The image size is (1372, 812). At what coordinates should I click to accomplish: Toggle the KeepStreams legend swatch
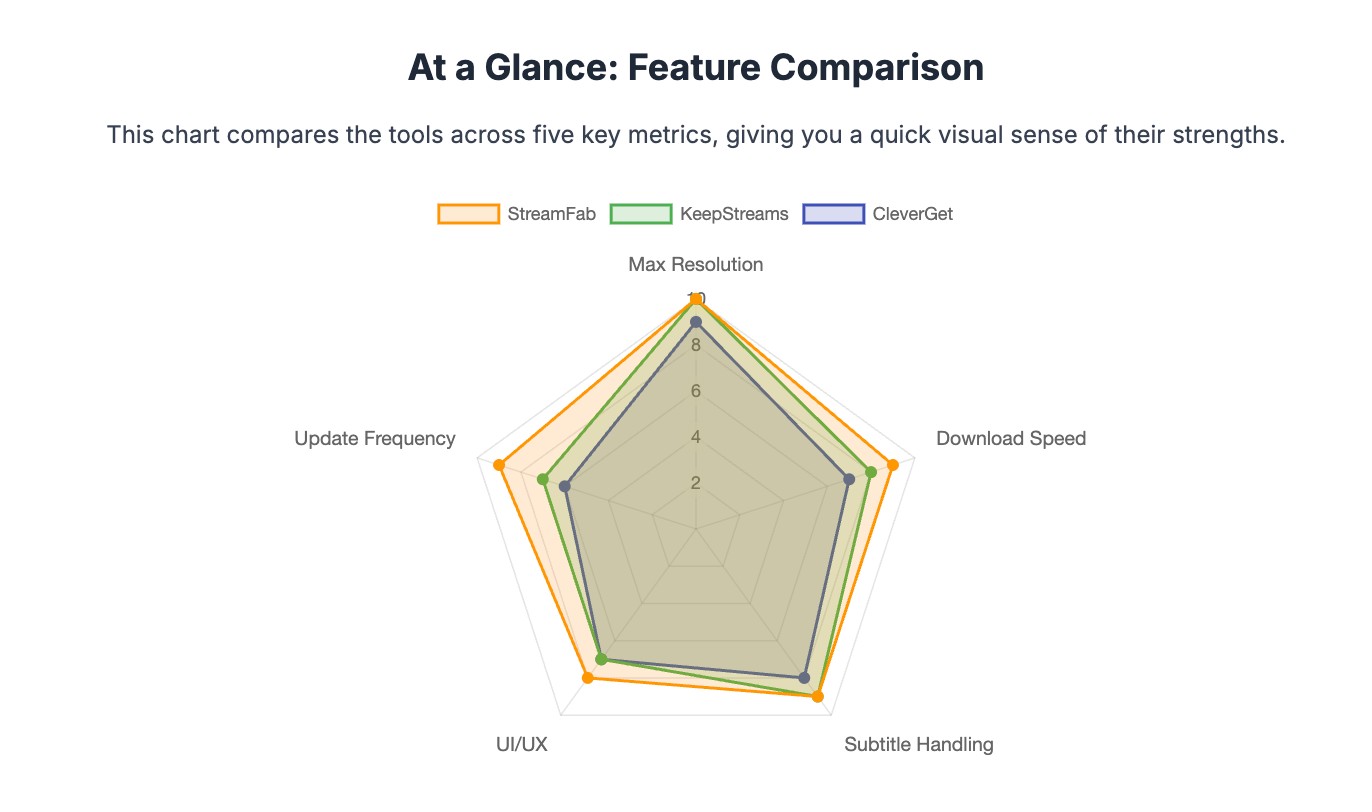pos(641,214)
